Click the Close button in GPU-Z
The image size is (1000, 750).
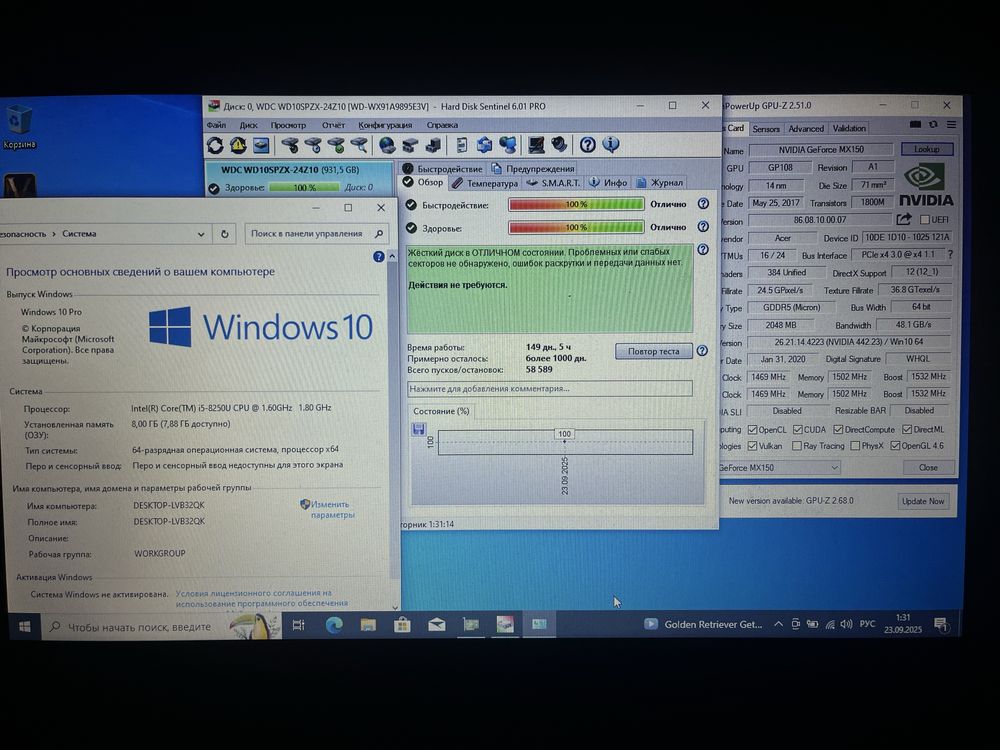coord(928,467)
